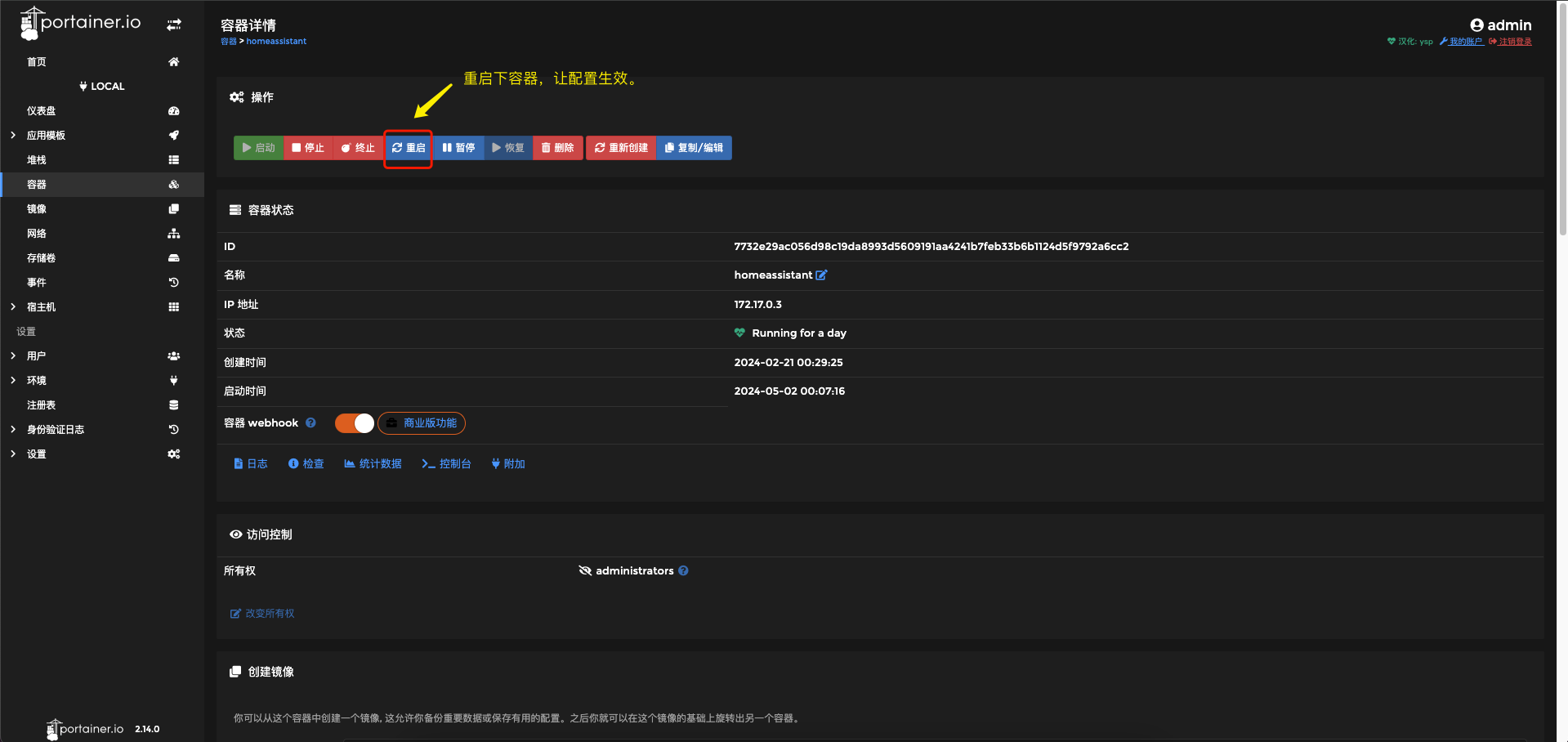Click the list icon for 堆栈
The height and width of the screenshot is (742, 1568).
[x=173, y=160]
